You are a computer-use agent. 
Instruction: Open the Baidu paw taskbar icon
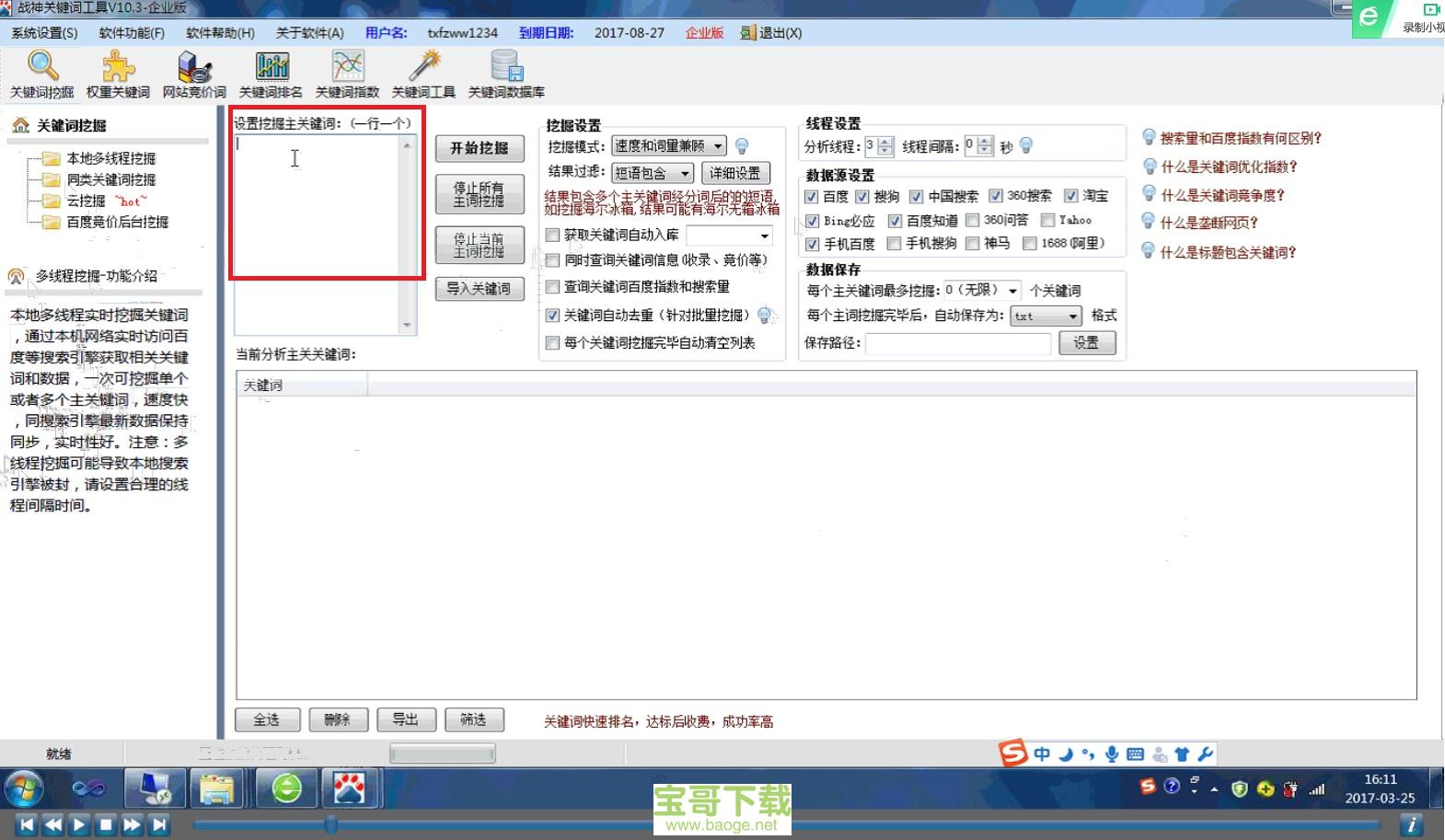(349, 788)
